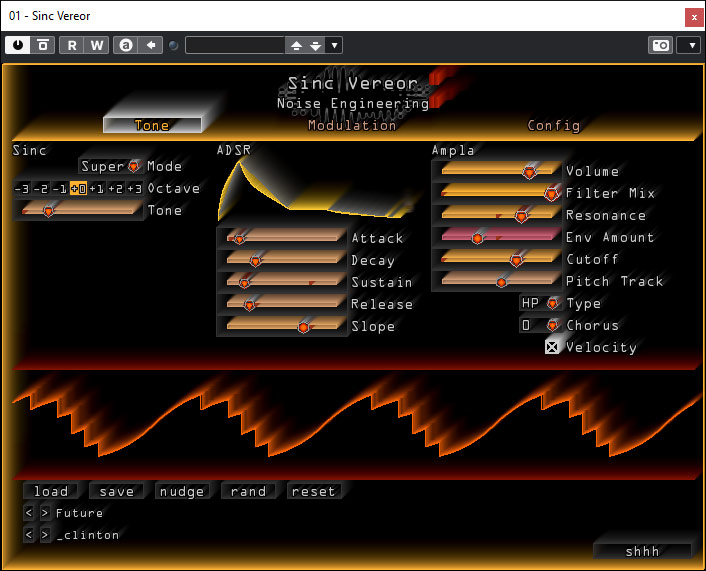Click the A/B settings compare icon
Image resolution: width=706 pixels, height=571 pixels.
coord(125,45)
